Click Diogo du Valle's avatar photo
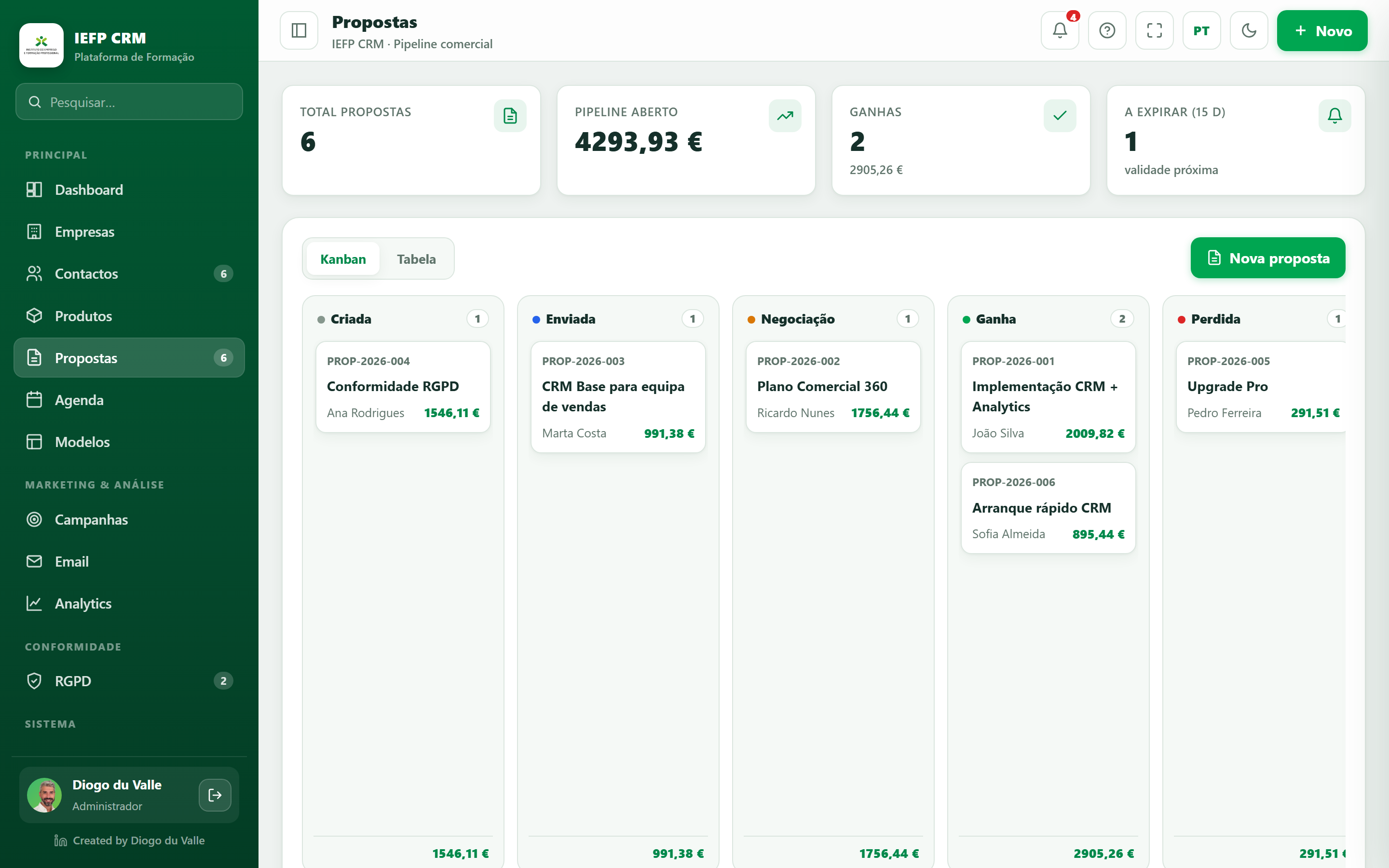 45,795
